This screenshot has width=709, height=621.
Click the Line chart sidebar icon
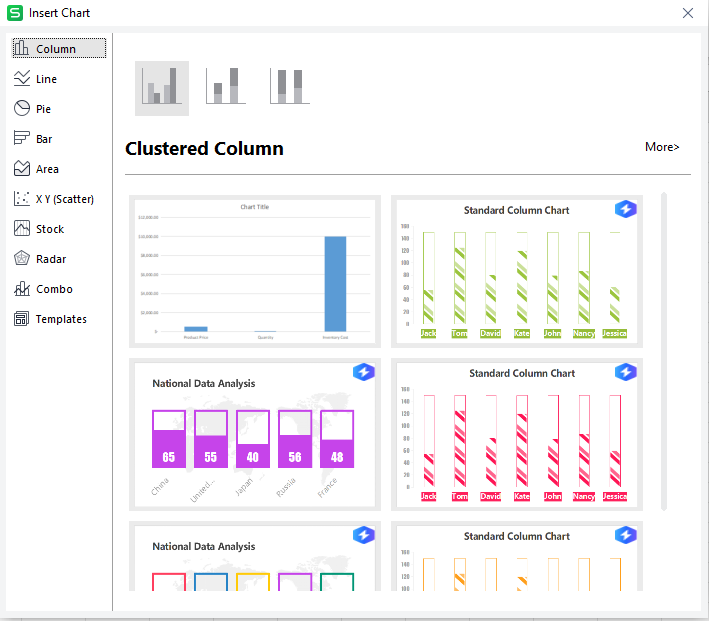[x=22, y=78]
